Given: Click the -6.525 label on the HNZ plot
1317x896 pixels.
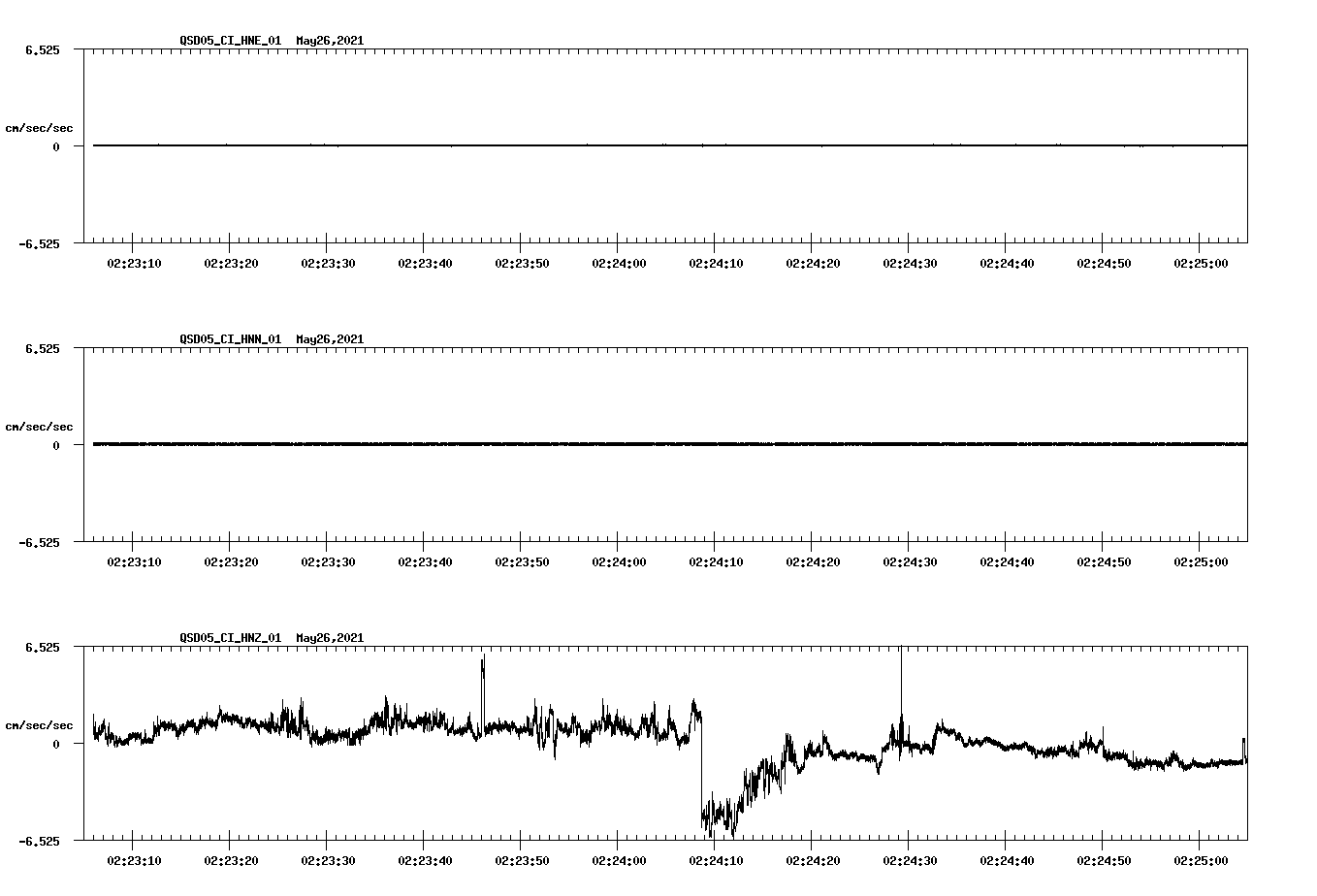Looking at the screenshot, I should [39, 840].
